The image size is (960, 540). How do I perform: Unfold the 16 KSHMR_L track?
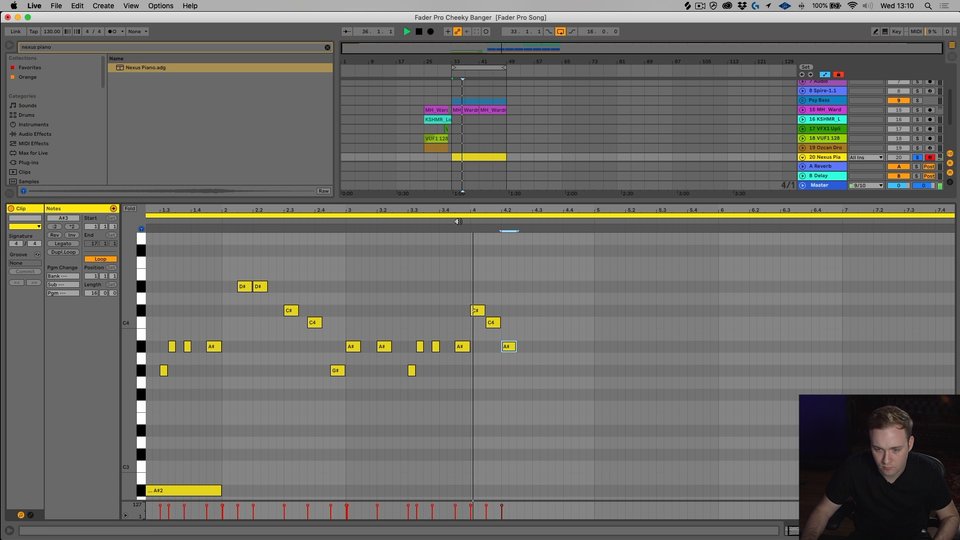point(803,119)
